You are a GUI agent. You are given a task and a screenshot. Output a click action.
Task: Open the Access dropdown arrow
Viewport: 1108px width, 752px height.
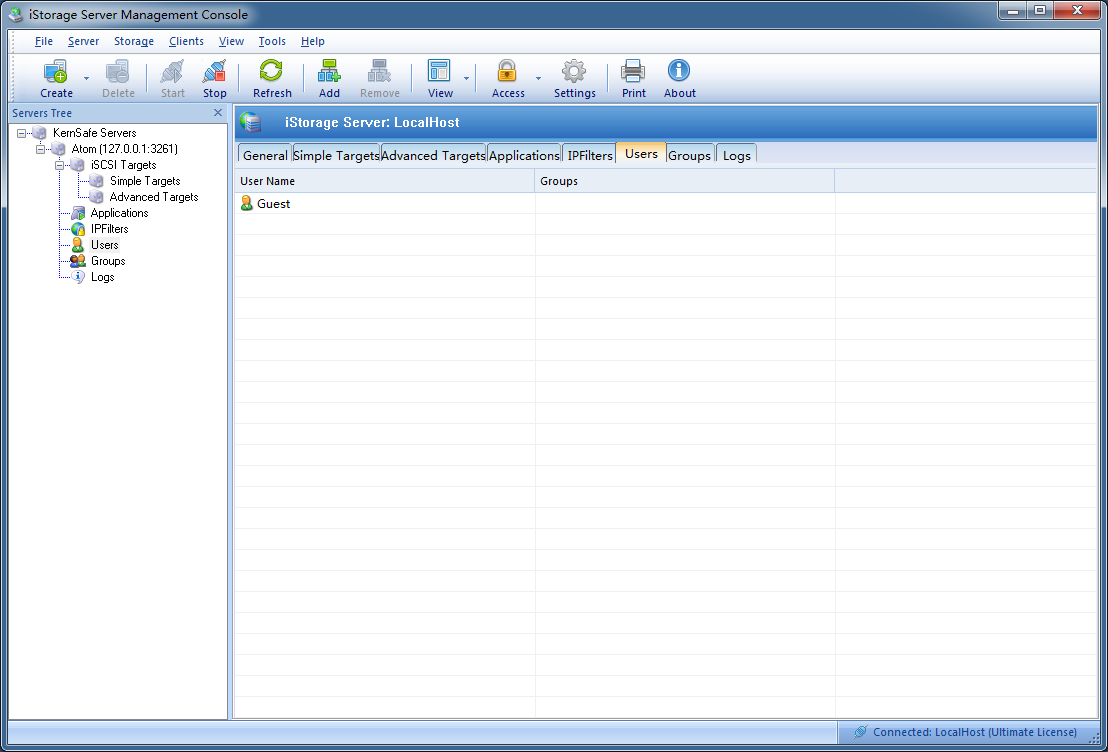(538, 78)
